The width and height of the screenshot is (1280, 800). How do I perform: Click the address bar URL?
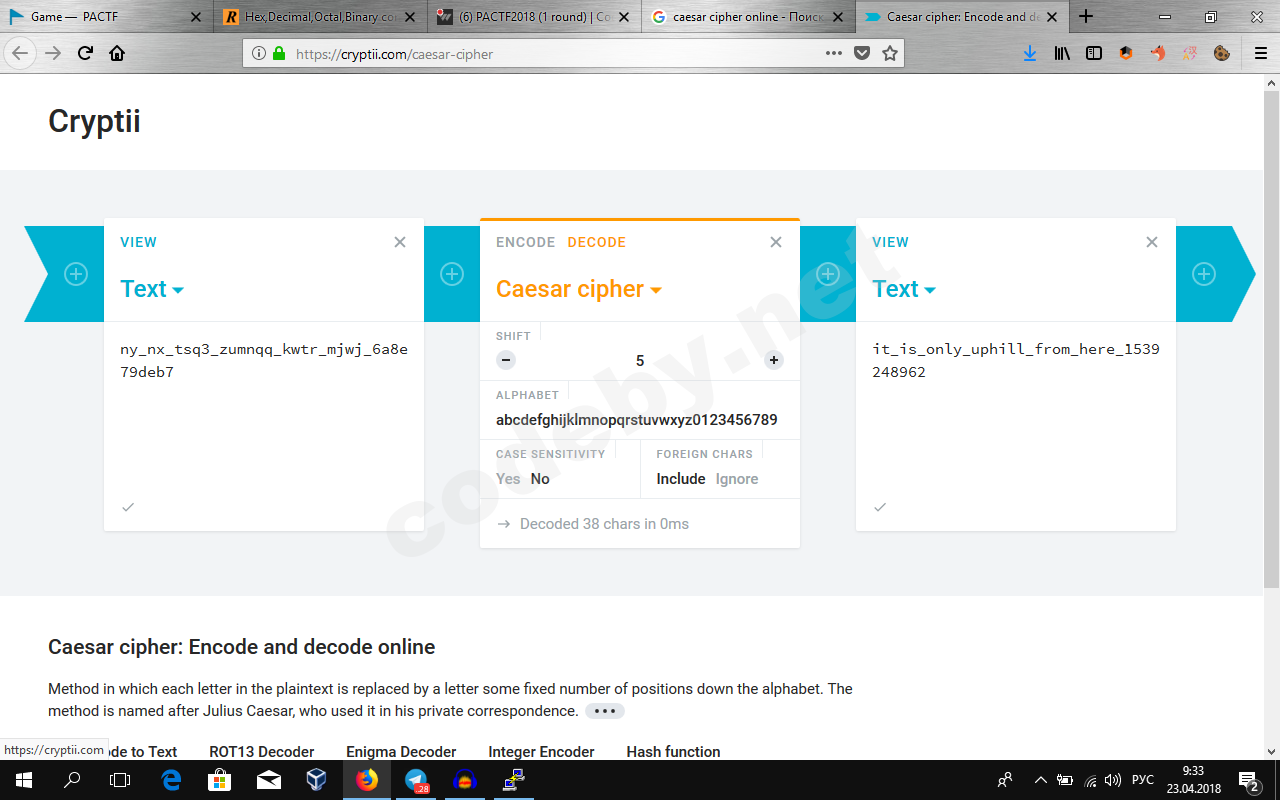[394, 54]
